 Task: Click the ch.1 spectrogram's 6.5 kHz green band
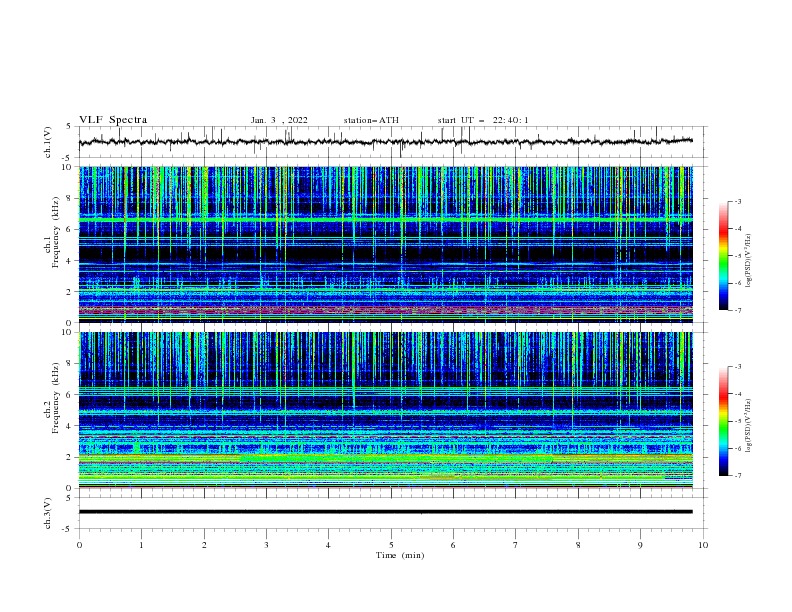point(386,220)
